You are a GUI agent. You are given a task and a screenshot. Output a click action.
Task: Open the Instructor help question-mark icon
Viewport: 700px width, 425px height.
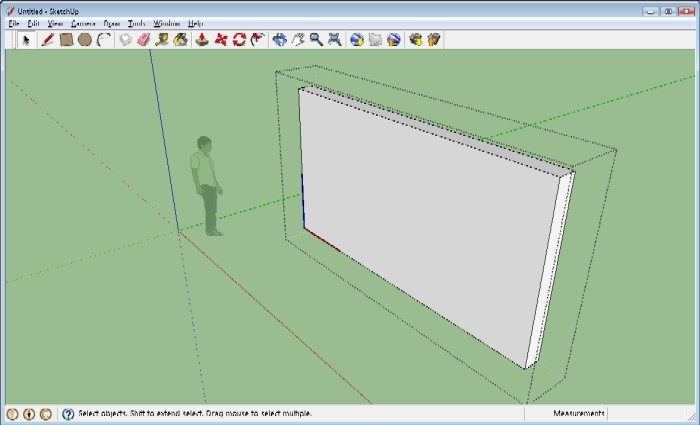pos(68,414)
